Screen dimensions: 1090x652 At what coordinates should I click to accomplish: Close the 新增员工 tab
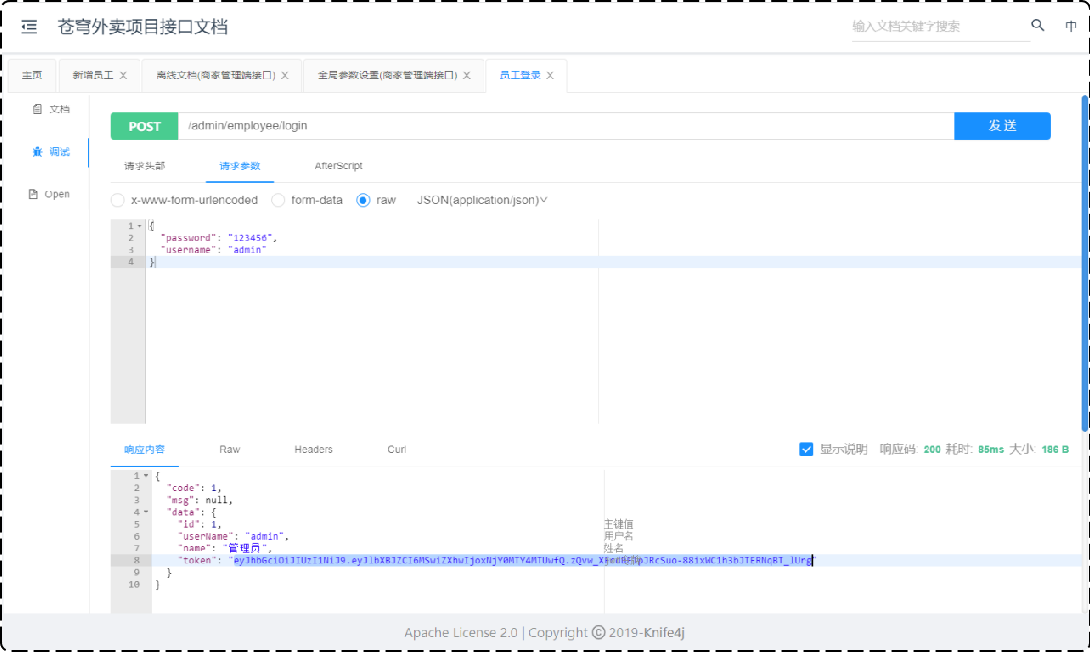pyautogui.click(x=123, y=75)
